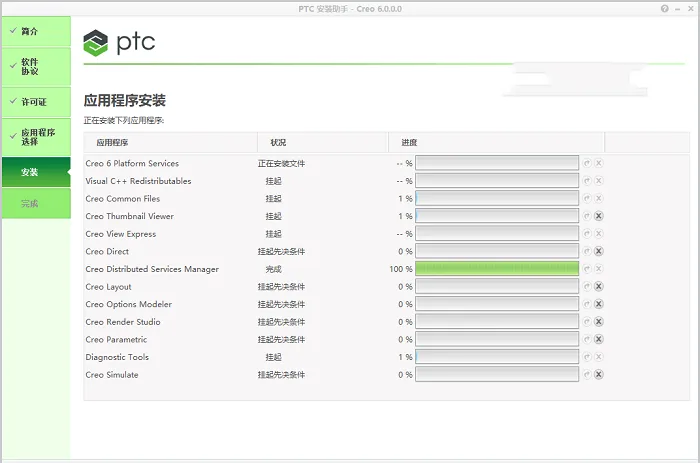Viewport: 700px width, 463px height.
Task: Select the Visual C++ Redistributables row name
Action: (138, 181)
